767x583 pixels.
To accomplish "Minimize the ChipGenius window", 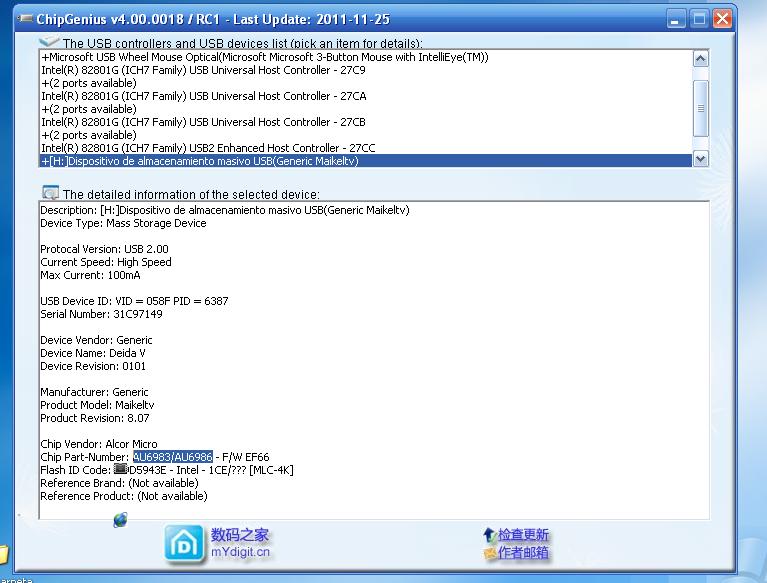I will point(676,19).
